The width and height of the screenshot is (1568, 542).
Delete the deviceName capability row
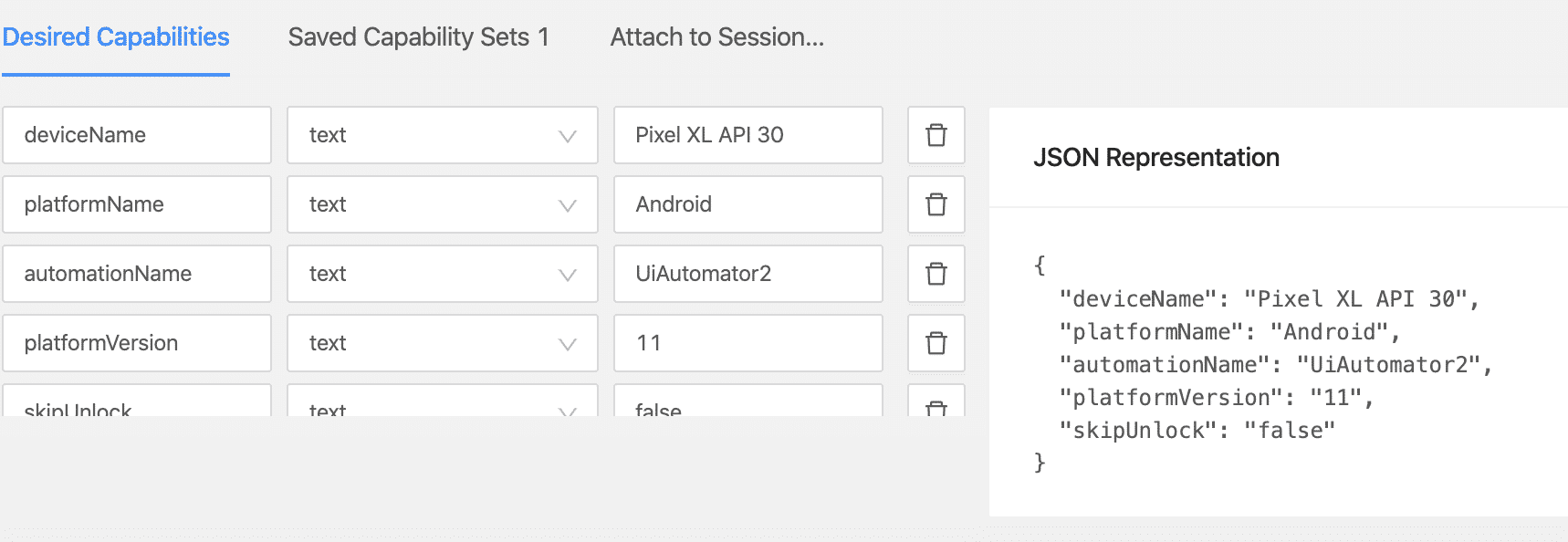[936, 135]
